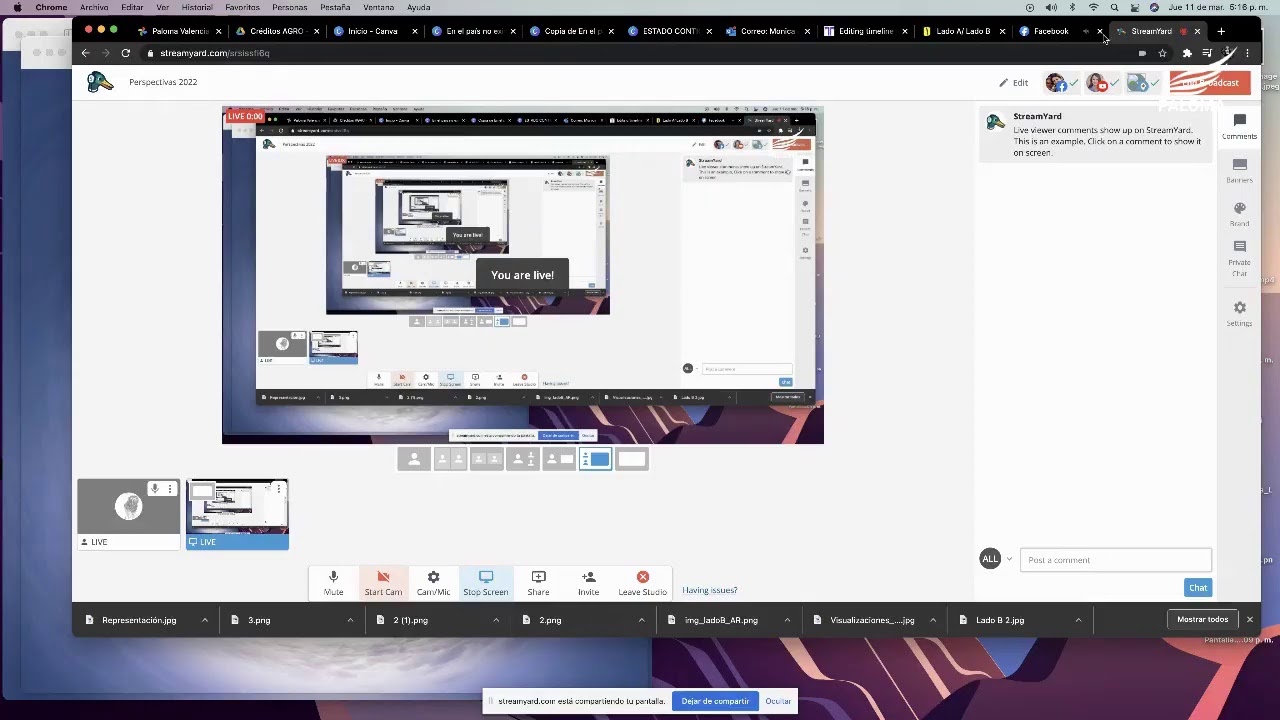Image resolution: width=1280 pixels, height=720 pixels.
Task: Click Mostrar todos in downloads bar
Action: coord(1202,620)
